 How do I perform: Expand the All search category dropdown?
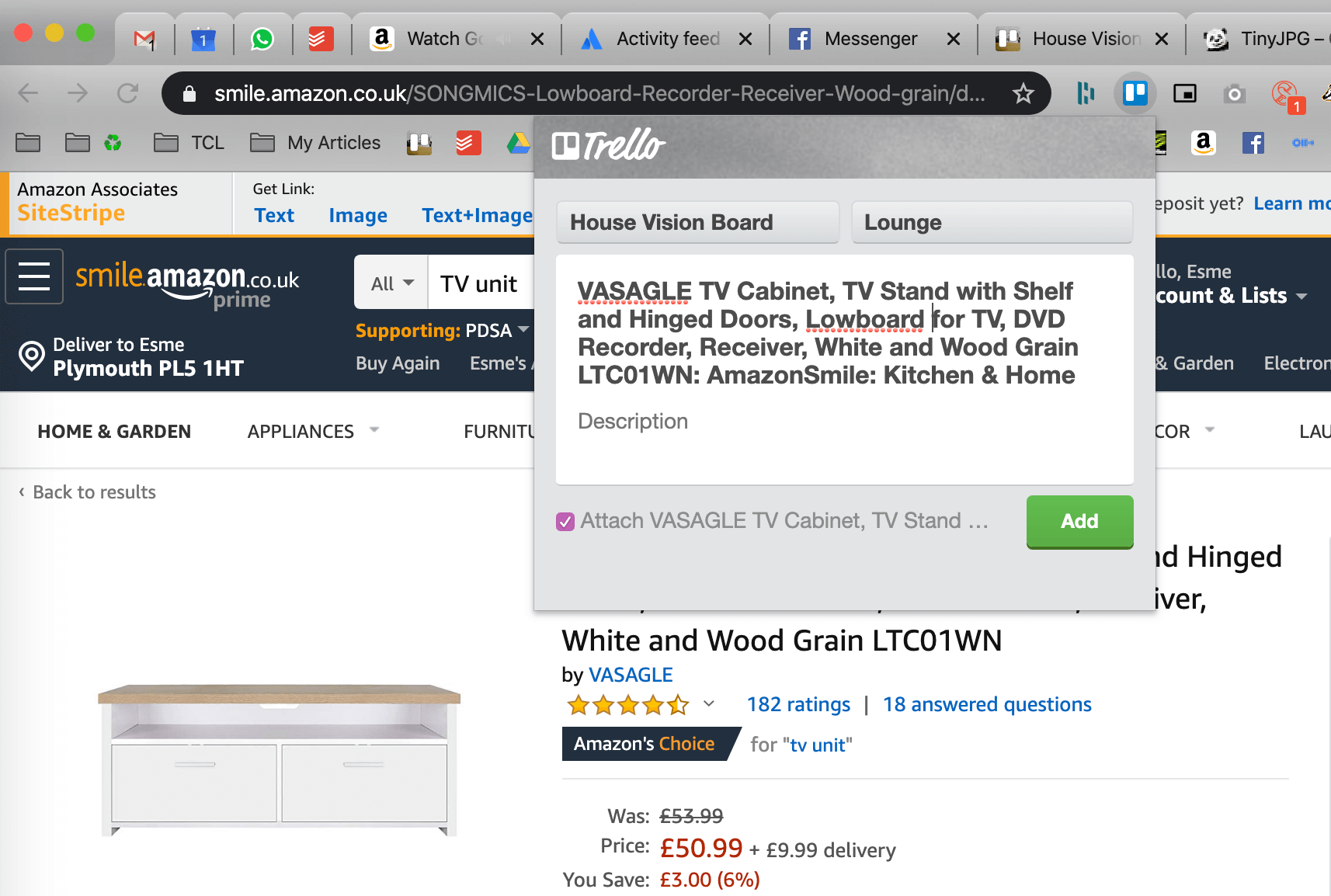tap(391, 283)
